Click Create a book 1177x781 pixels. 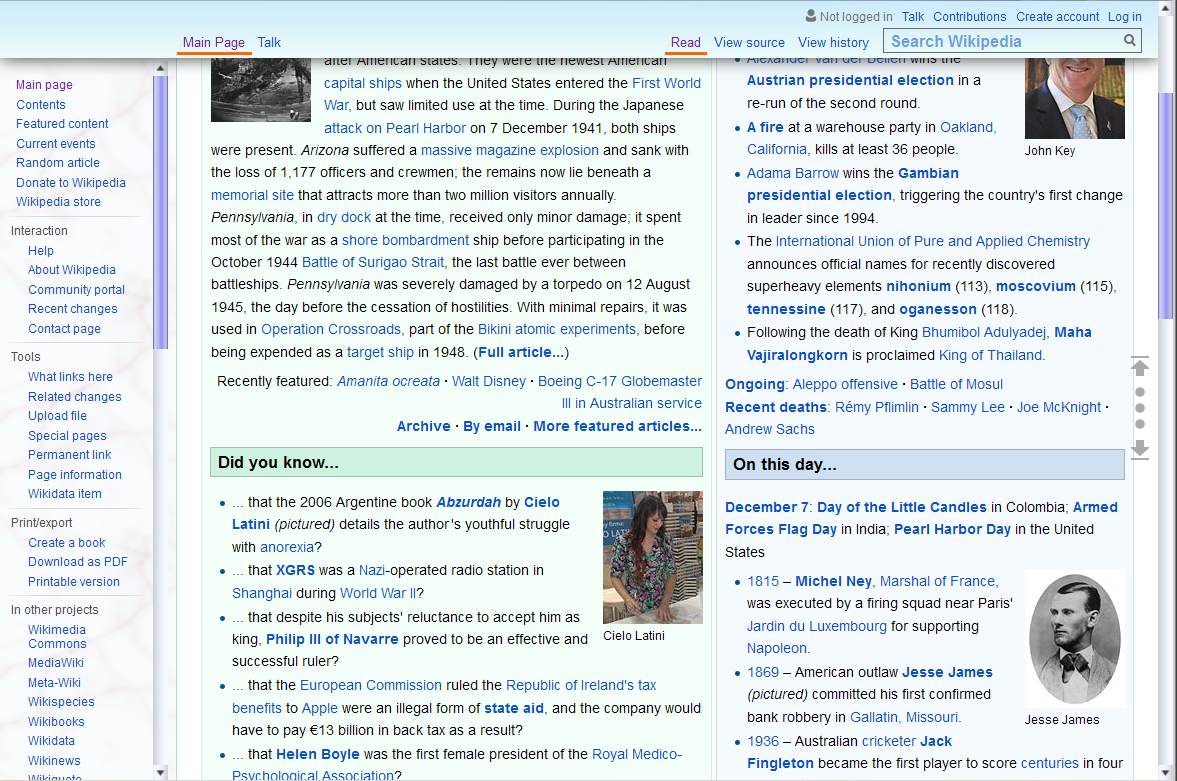(x=67, y=542)
